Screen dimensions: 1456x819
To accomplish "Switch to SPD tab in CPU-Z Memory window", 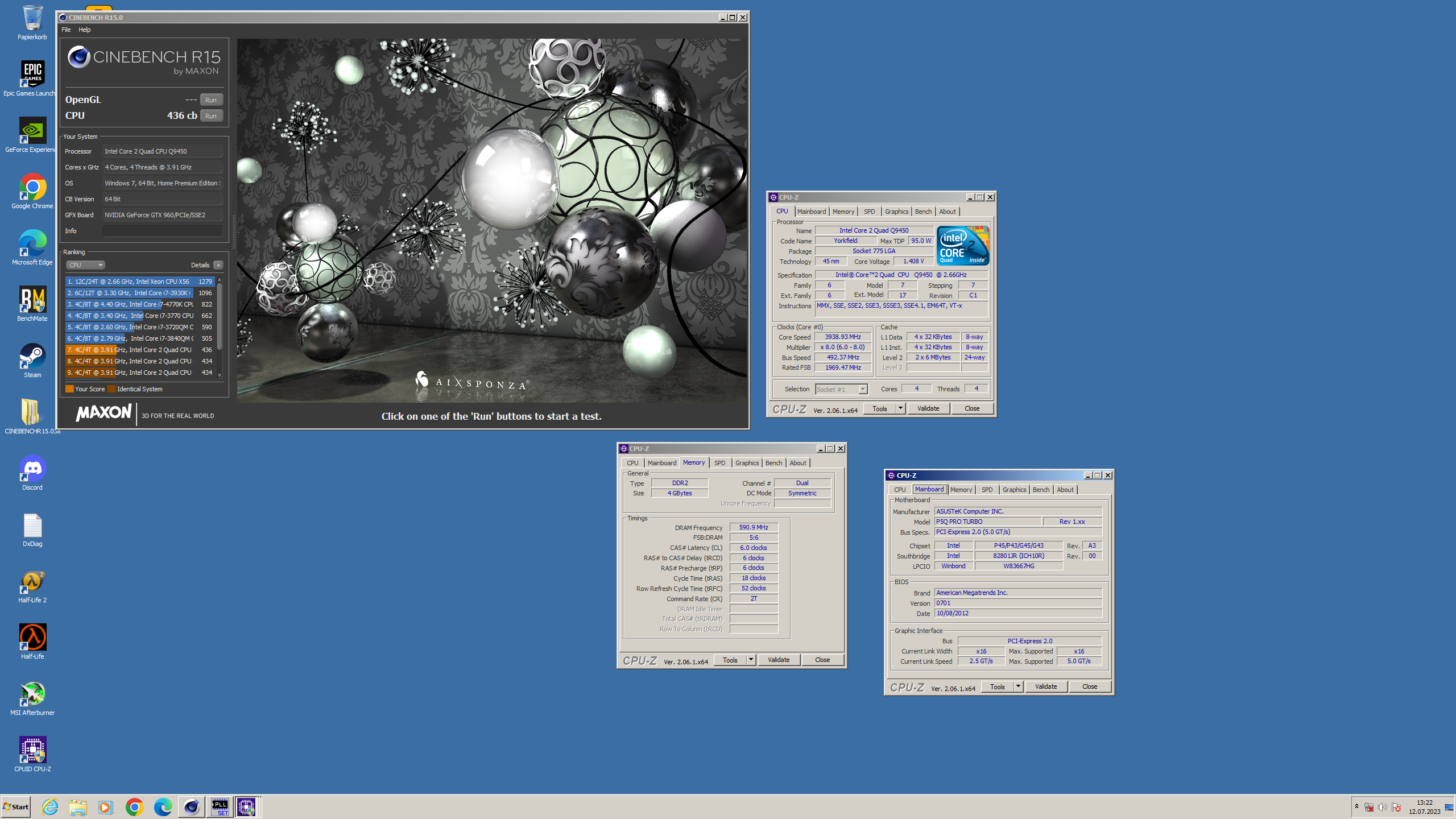I will coord(719,463).
